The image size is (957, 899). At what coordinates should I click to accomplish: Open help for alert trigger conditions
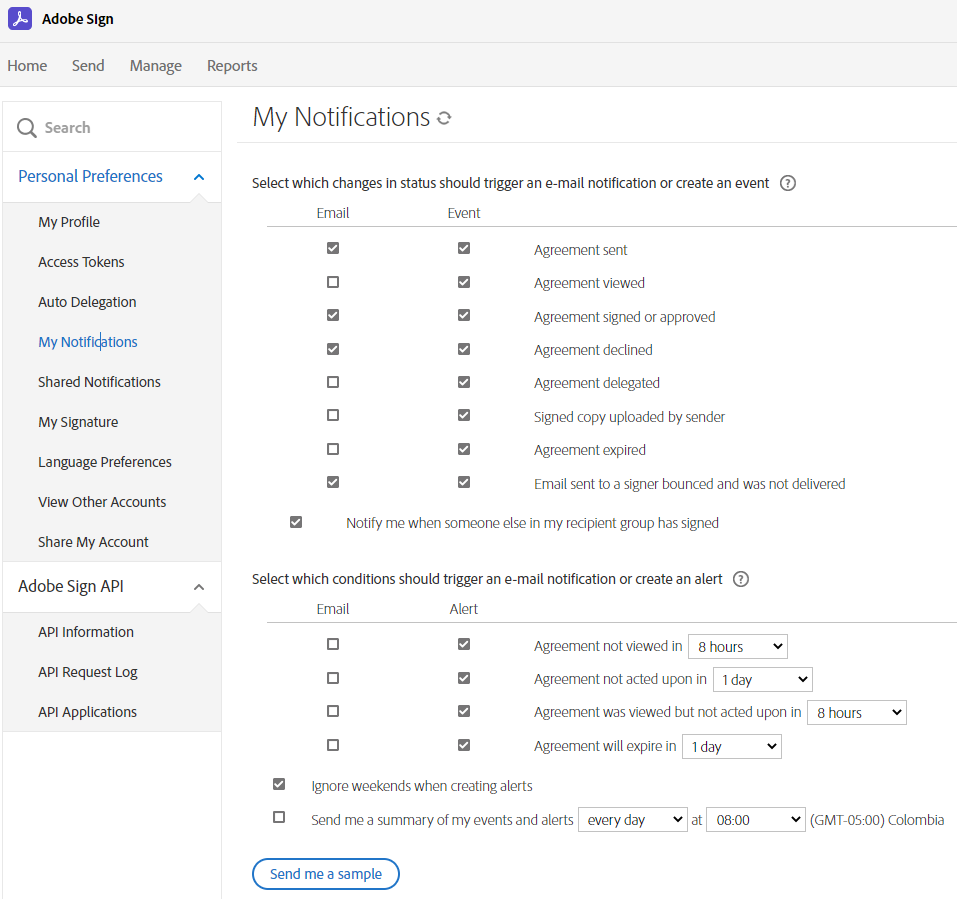740,578
